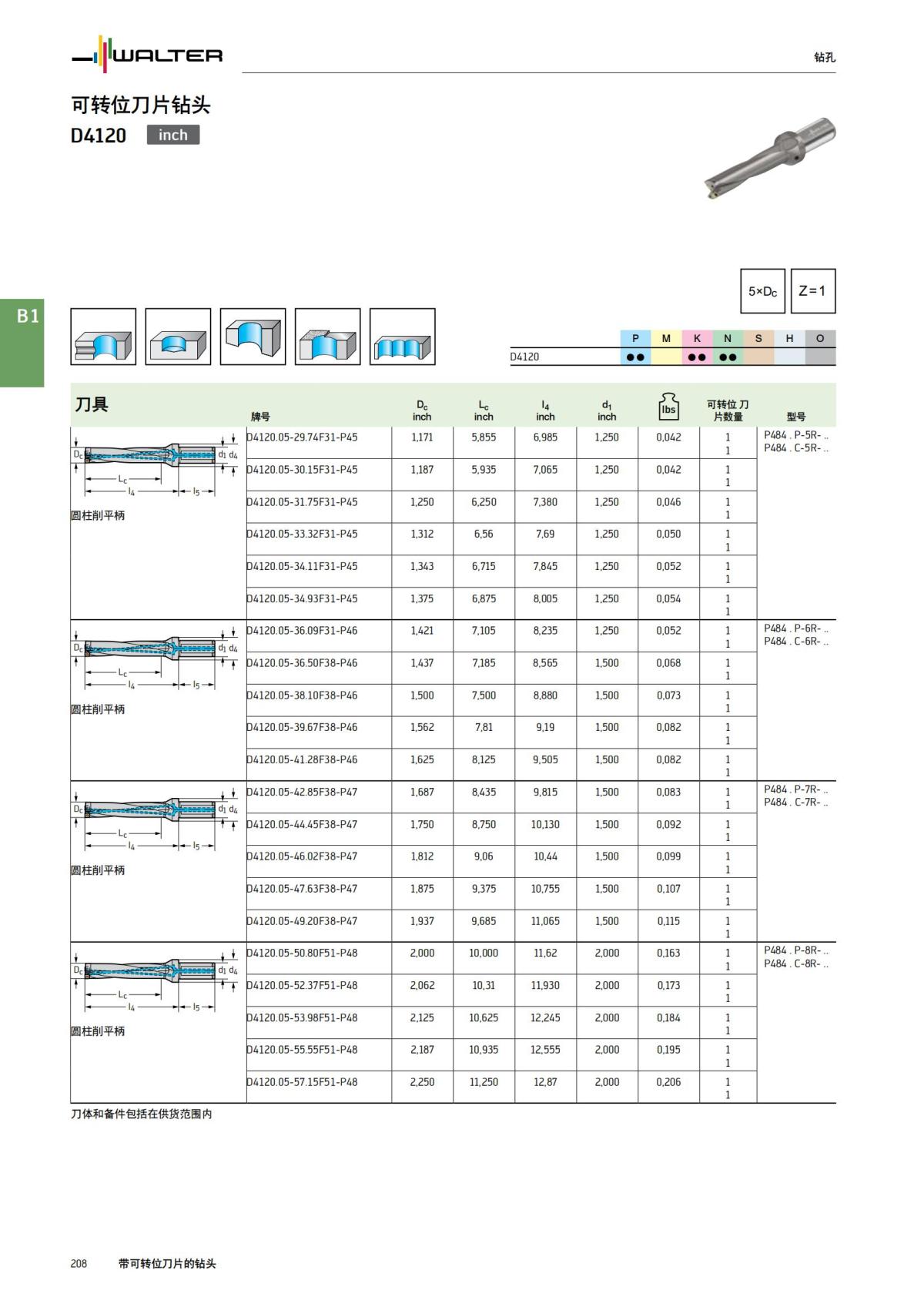Click the l4 inch column header

545,411
